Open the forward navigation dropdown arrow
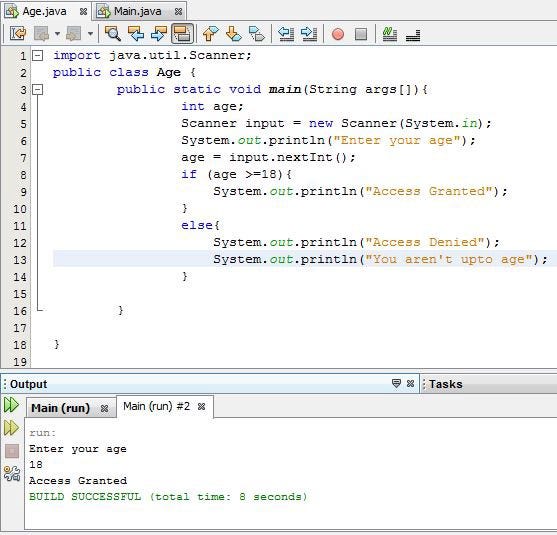The width and height of the screenshot is (557, 535). coord(90,34)
